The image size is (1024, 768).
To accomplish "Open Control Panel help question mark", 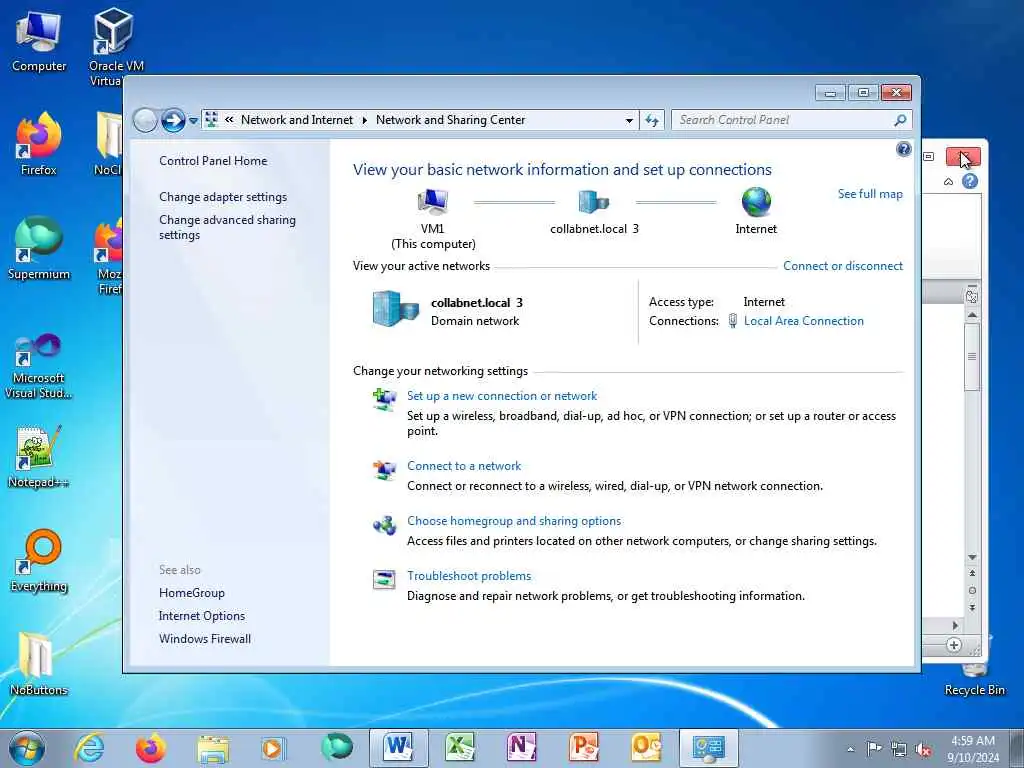I will pos(903,150).
